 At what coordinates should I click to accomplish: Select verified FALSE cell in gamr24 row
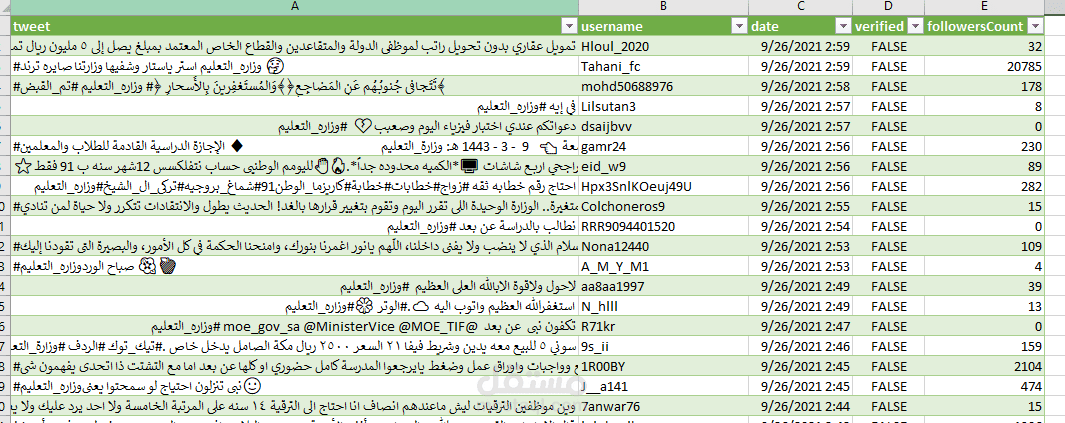click(x=888, y=147)
